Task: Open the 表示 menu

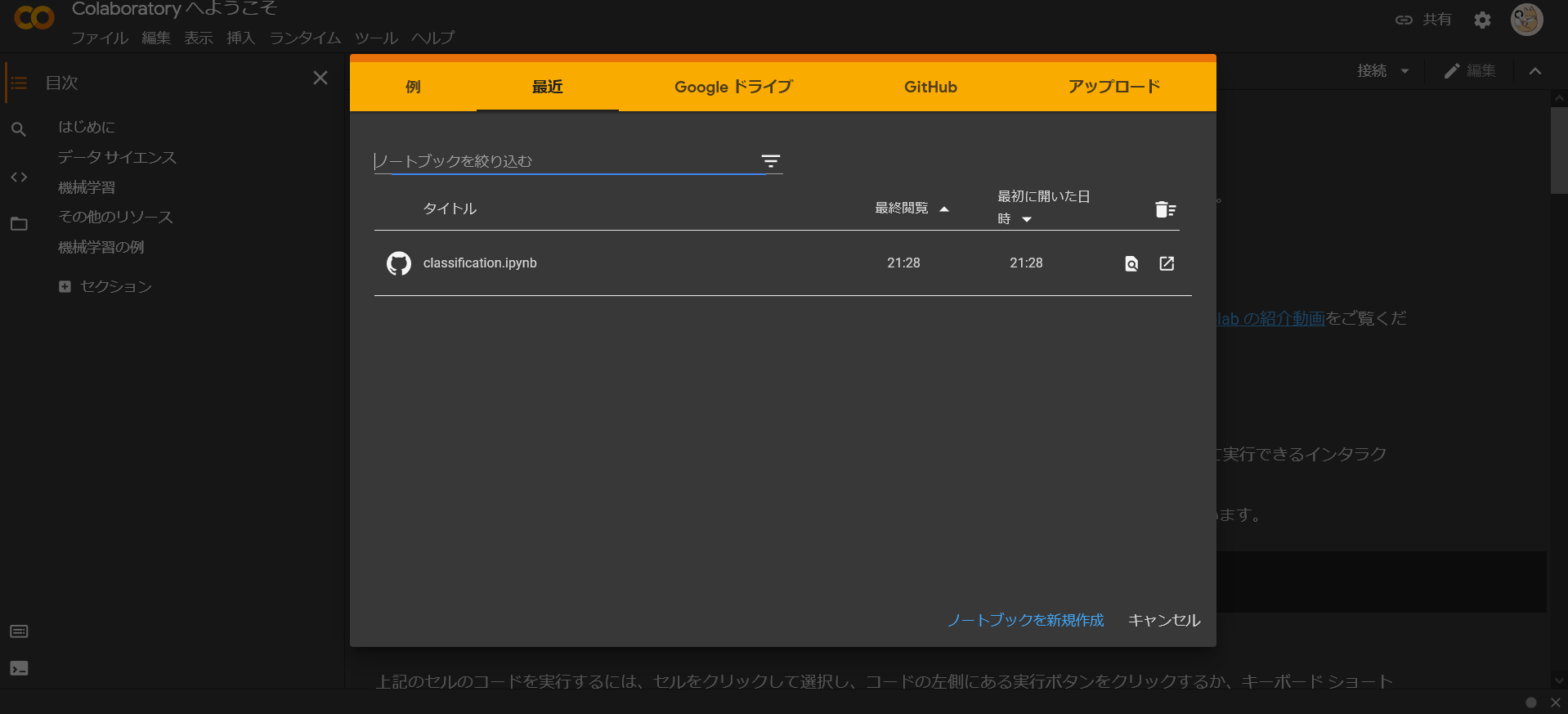Action: coord(198,38)
